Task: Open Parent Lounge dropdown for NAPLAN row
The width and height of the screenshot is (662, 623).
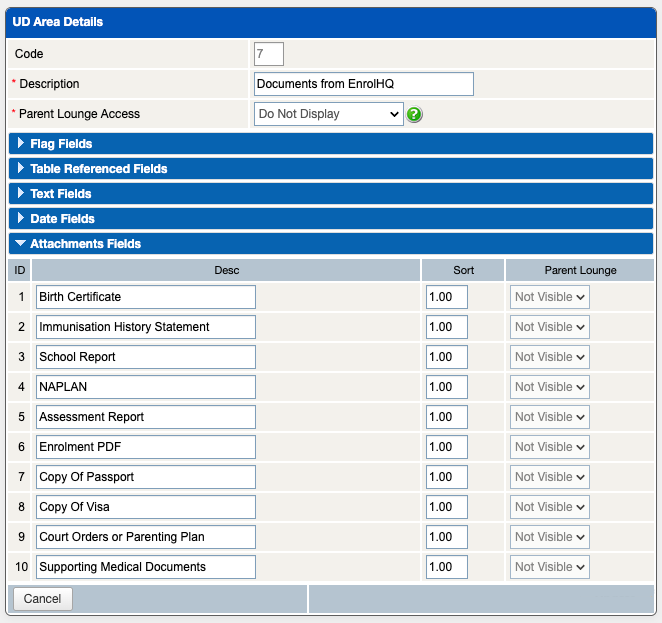Action: point(549,387)
